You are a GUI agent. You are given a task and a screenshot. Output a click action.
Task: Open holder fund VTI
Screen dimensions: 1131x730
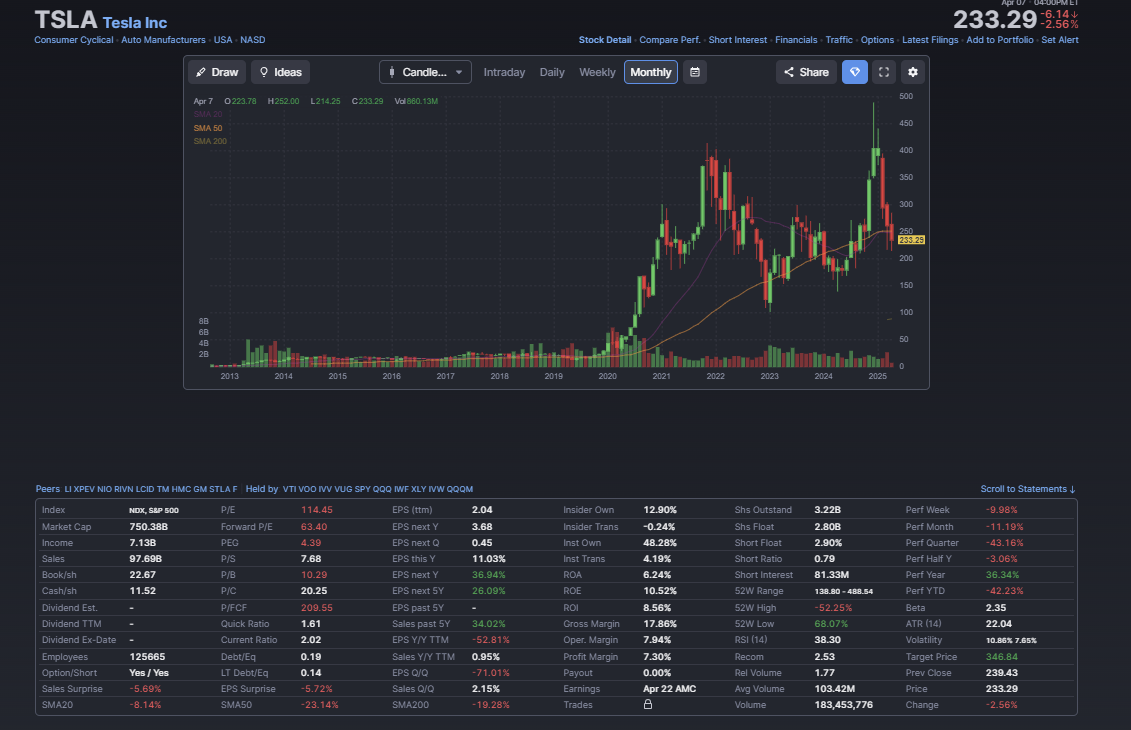tap(289, 489)
